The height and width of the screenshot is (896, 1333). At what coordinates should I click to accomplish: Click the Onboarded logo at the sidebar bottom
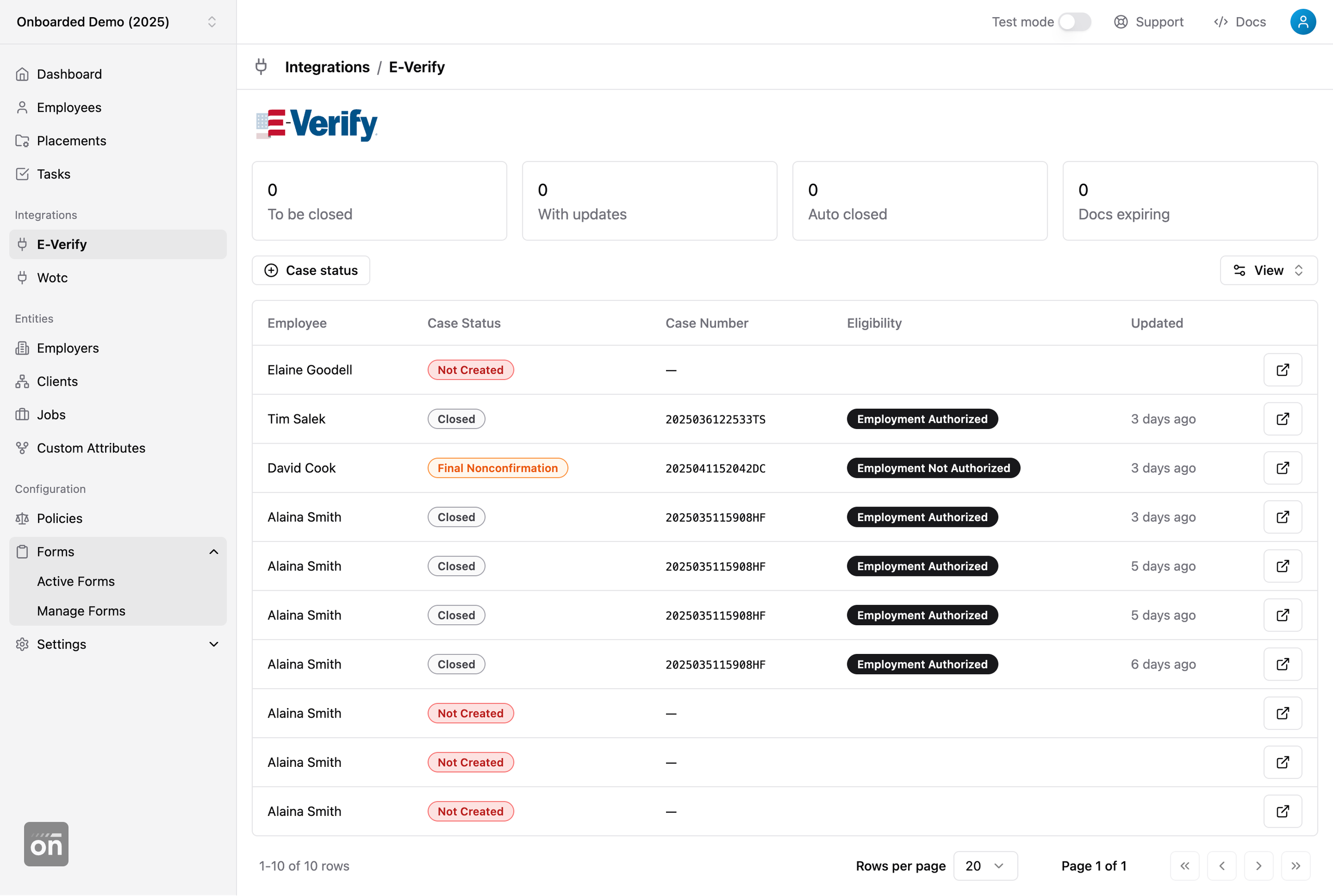coord(46,844)
